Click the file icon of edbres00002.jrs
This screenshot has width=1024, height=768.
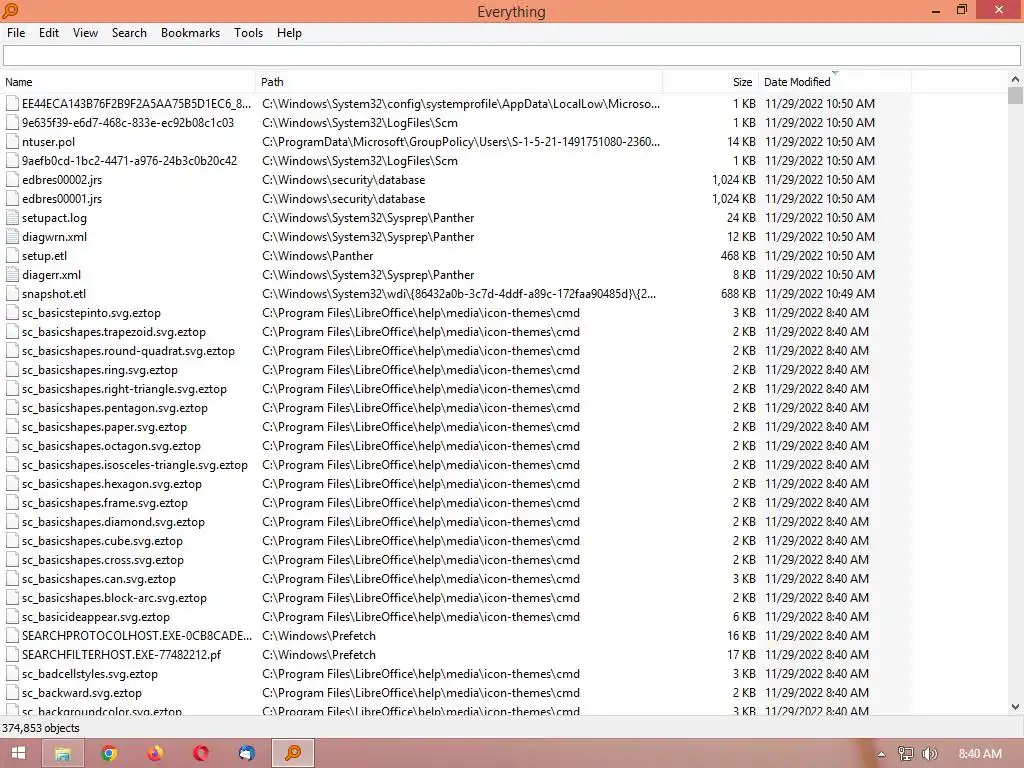point(12,180)
